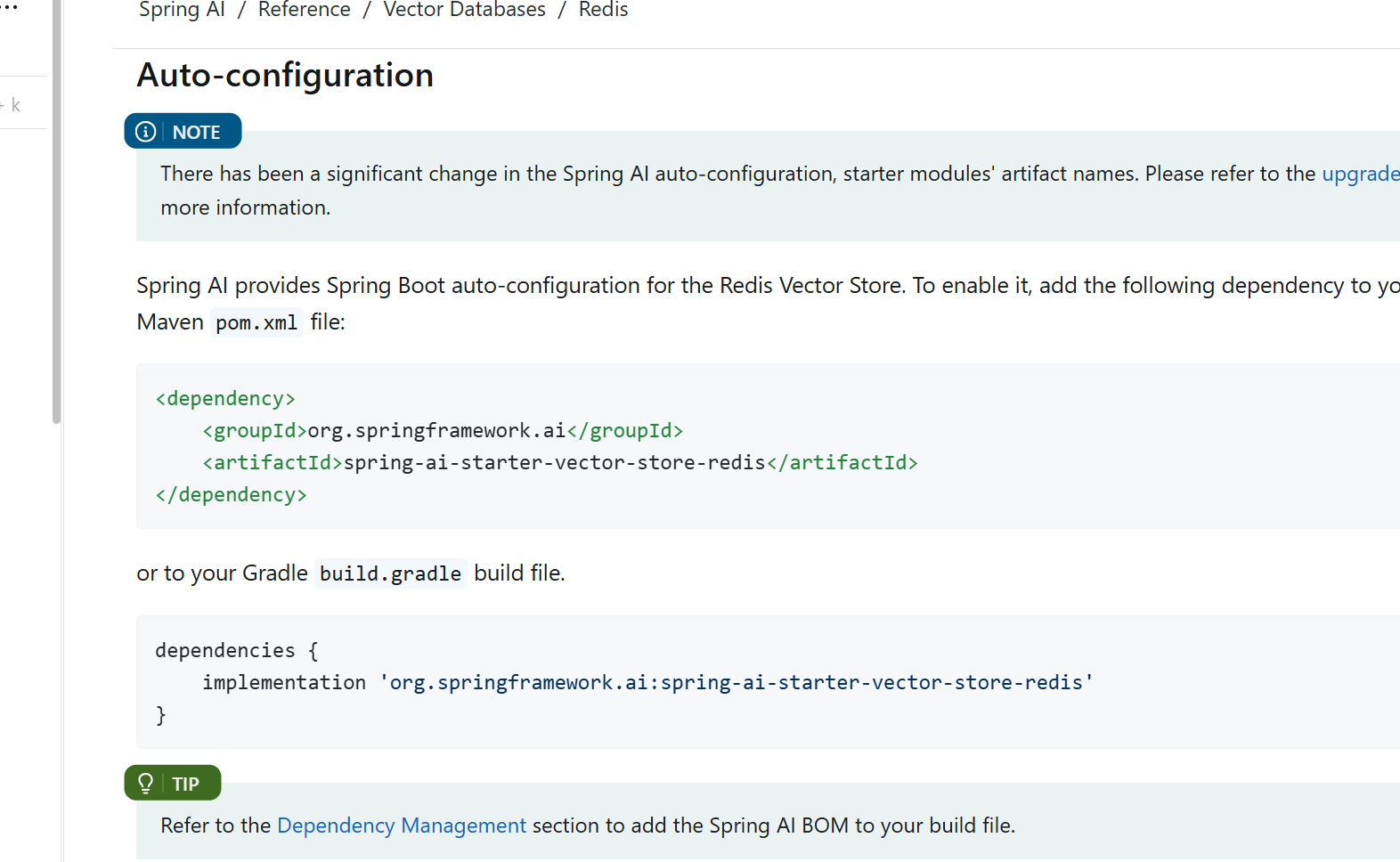Click the TIP lightbulb icon
This screenshot has height=862, width=1400.
(145, 783)
